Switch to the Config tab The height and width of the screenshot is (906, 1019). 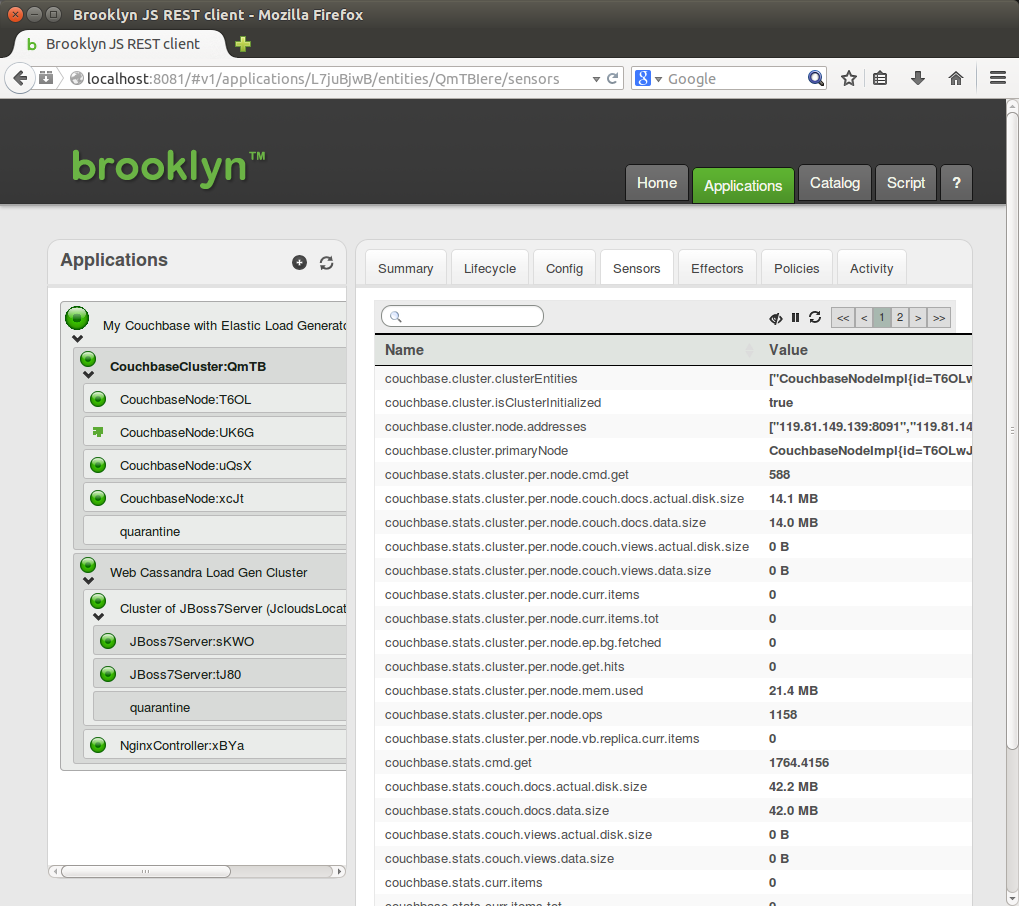click(x=564, y=268)
